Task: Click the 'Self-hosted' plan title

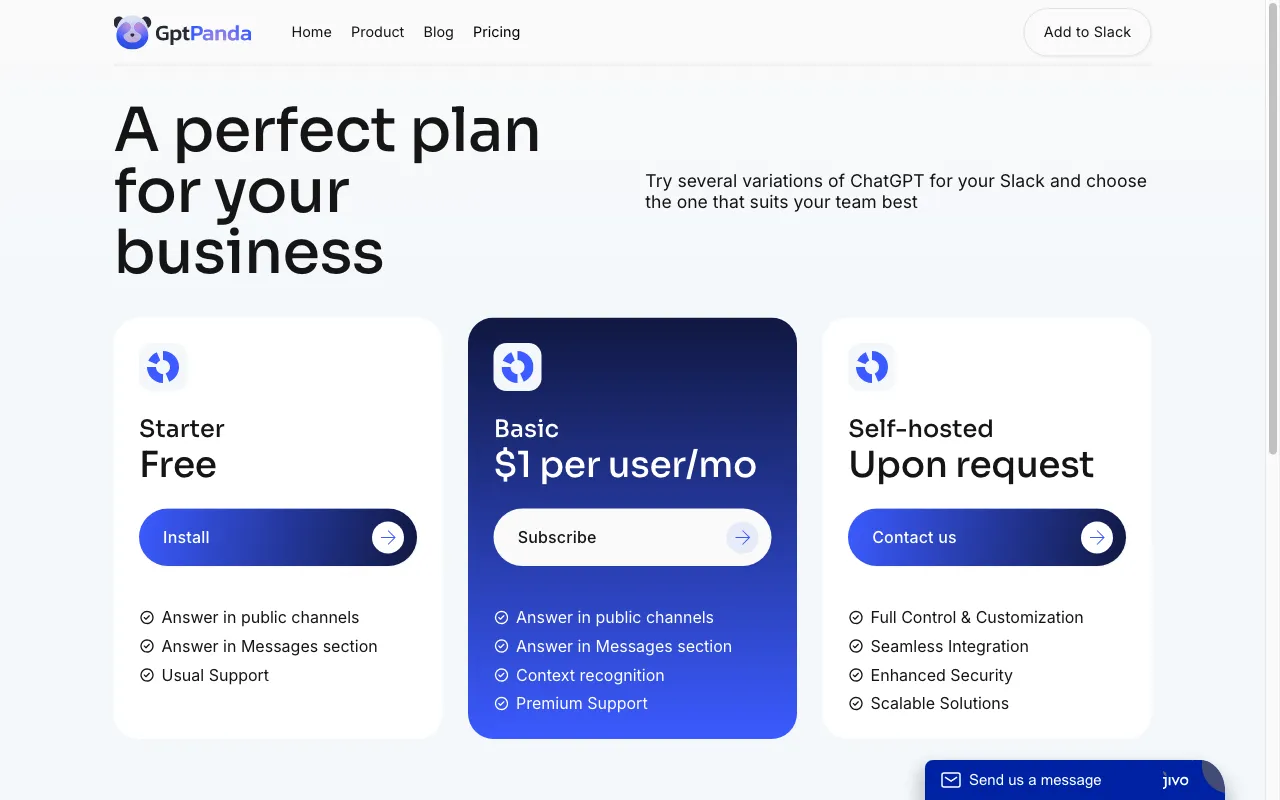Action: [x=920, y=429]
